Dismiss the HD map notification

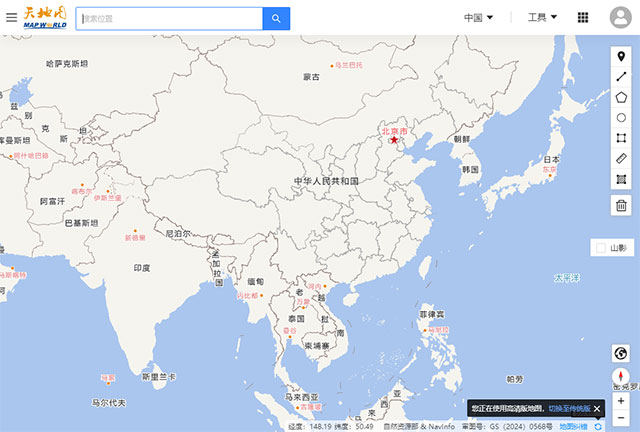[597, 409]
